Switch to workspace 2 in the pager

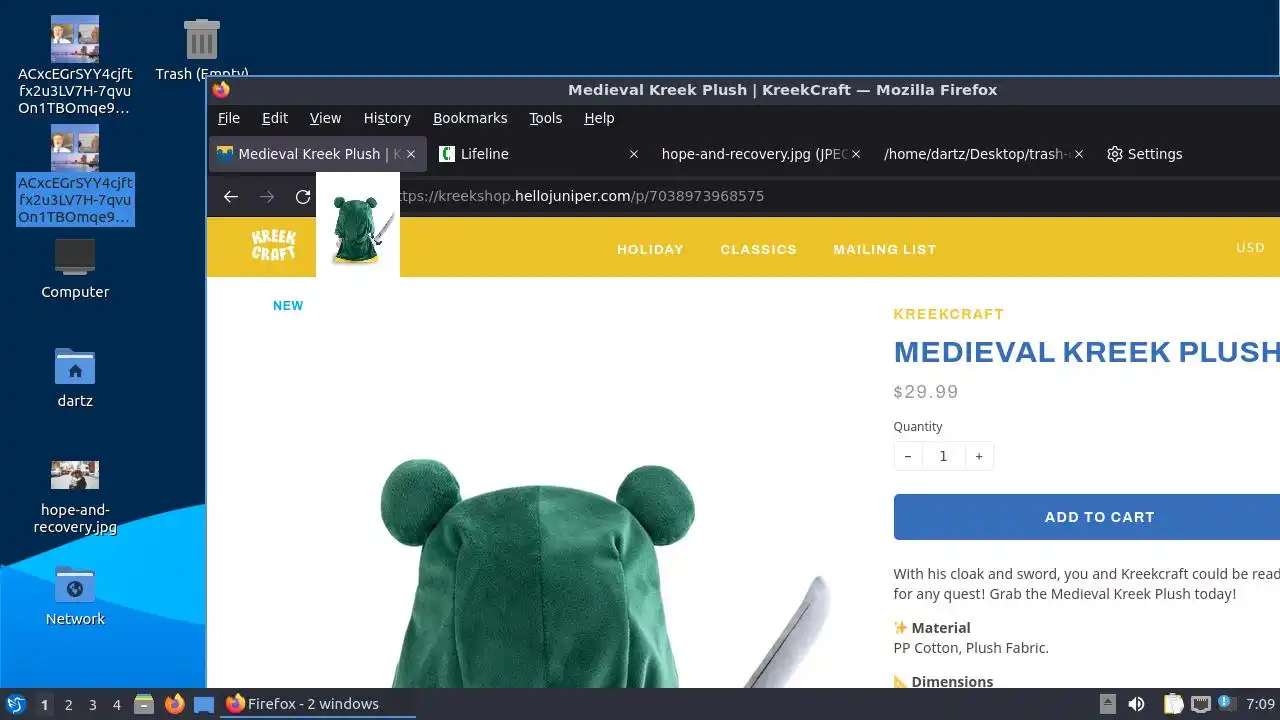point(68,704)
